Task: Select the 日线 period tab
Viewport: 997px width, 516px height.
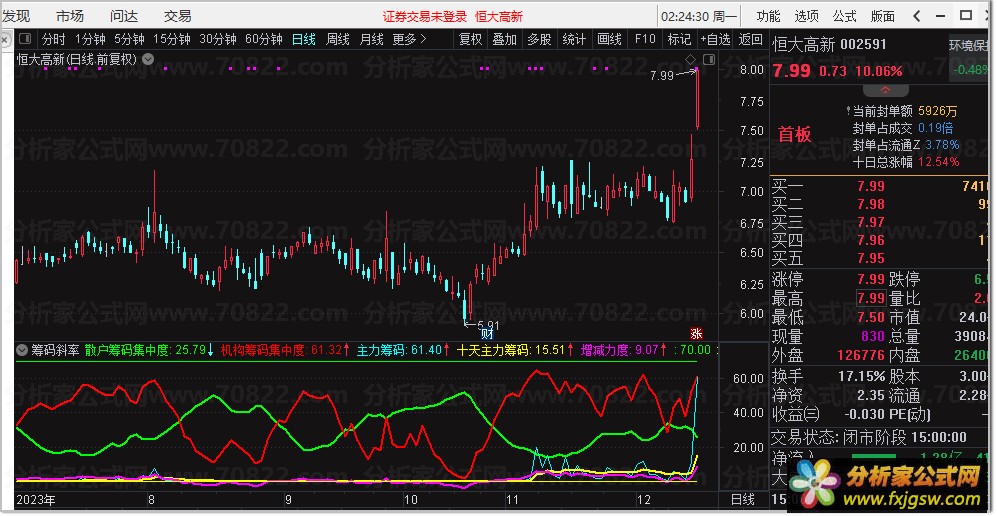Action: 304,39
